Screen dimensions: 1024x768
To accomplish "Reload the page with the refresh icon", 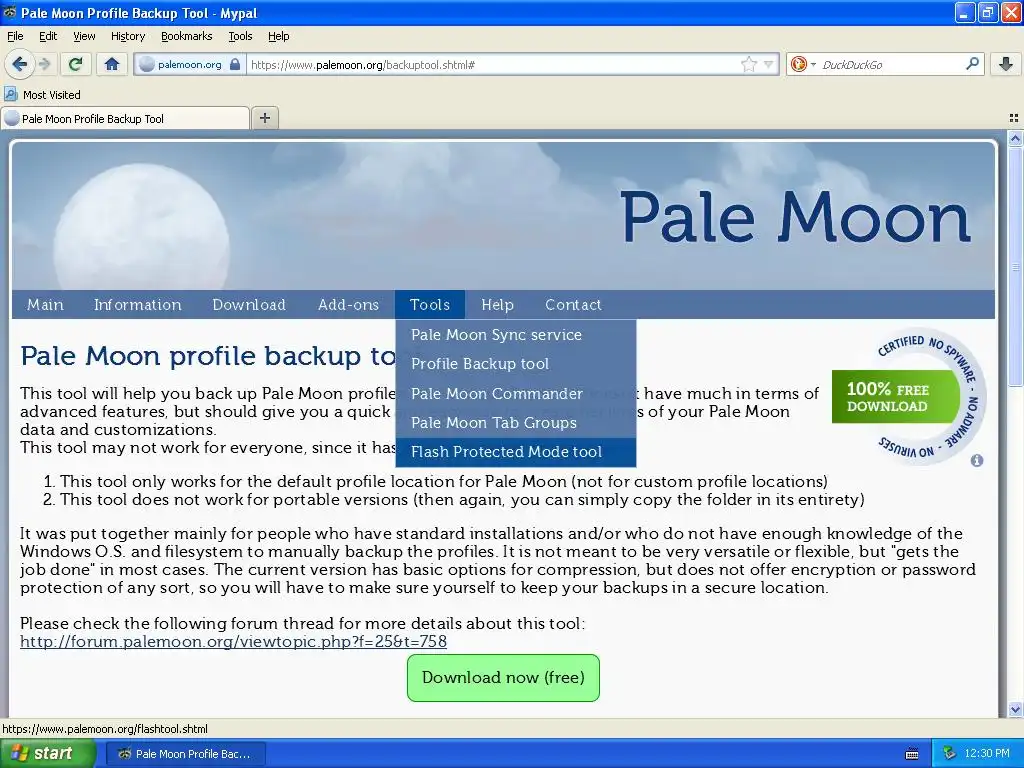I will pyautogui.click(x=76, y=64).
